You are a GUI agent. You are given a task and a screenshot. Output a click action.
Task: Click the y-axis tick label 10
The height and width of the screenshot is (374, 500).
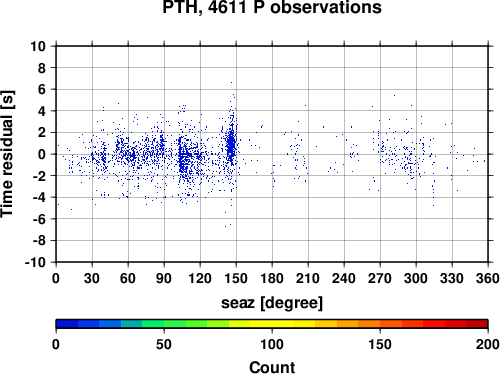point(38,46)
